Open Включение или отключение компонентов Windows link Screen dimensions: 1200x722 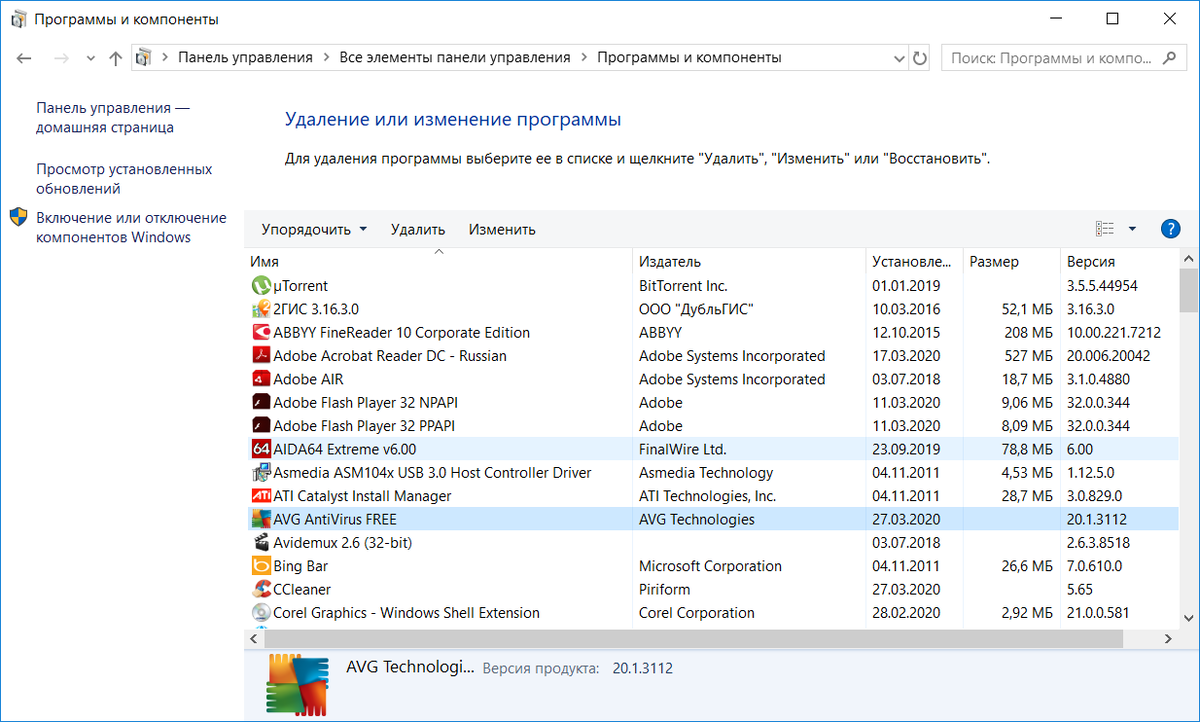131,227
